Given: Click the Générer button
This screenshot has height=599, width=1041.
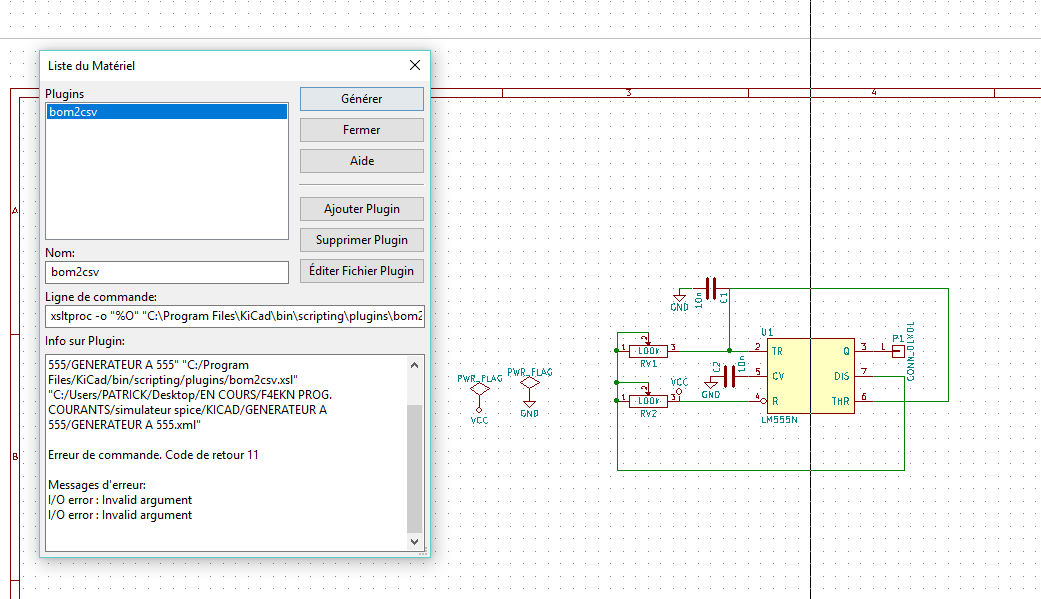Looking at the screenshot, I should pos(361,99).
